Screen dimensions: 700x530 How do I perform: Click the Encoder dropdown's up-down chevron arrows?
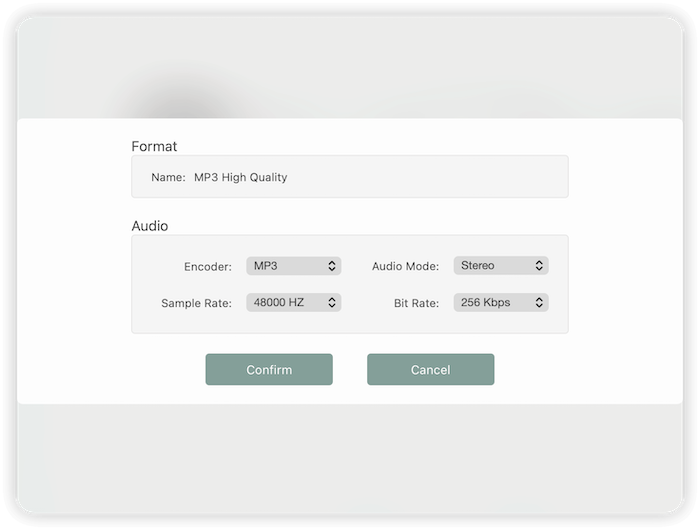332,266
